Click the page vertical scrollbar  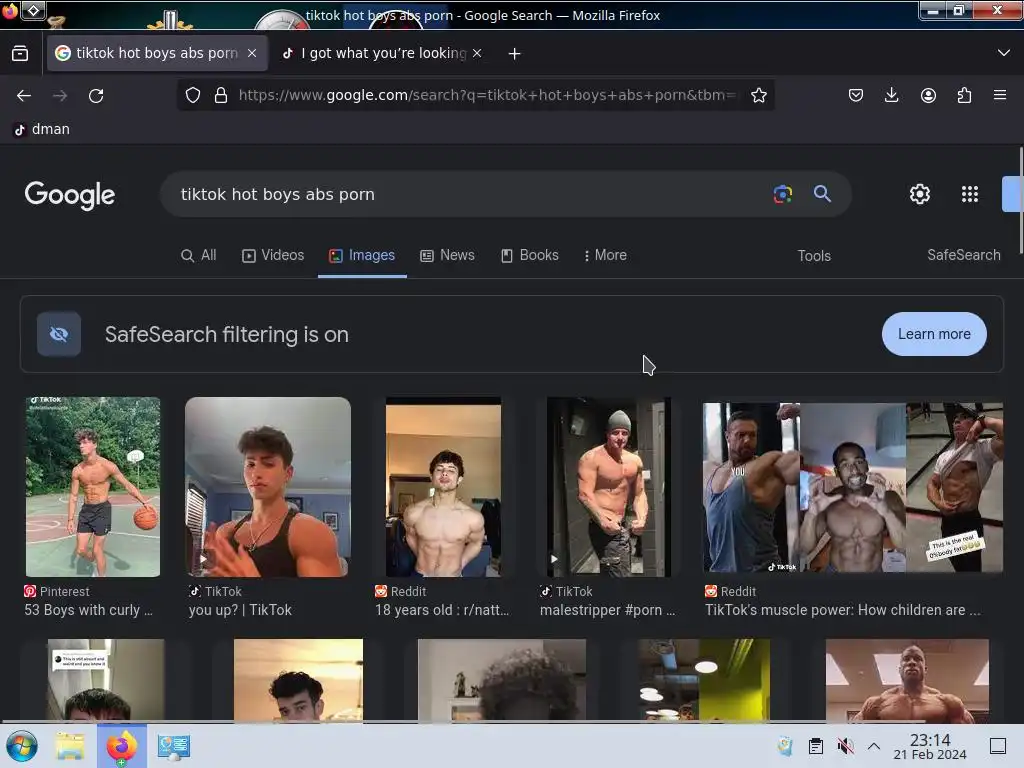[1020, 201]
